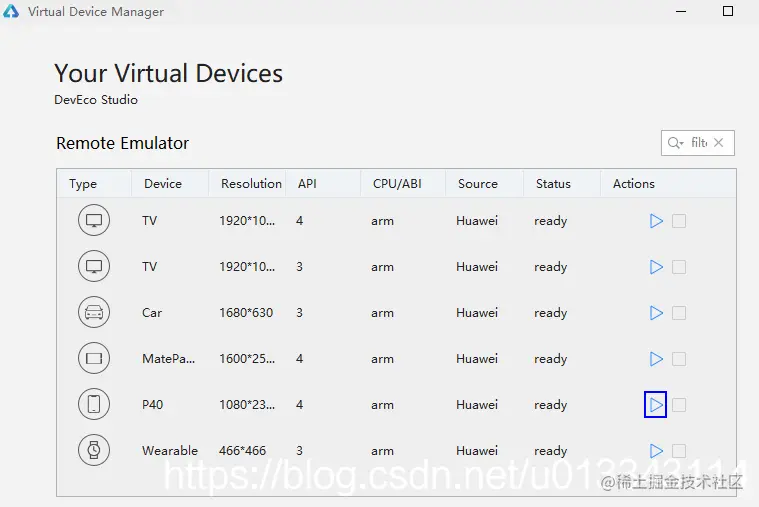Click API value 3 in the Car row

pos(300,313)
